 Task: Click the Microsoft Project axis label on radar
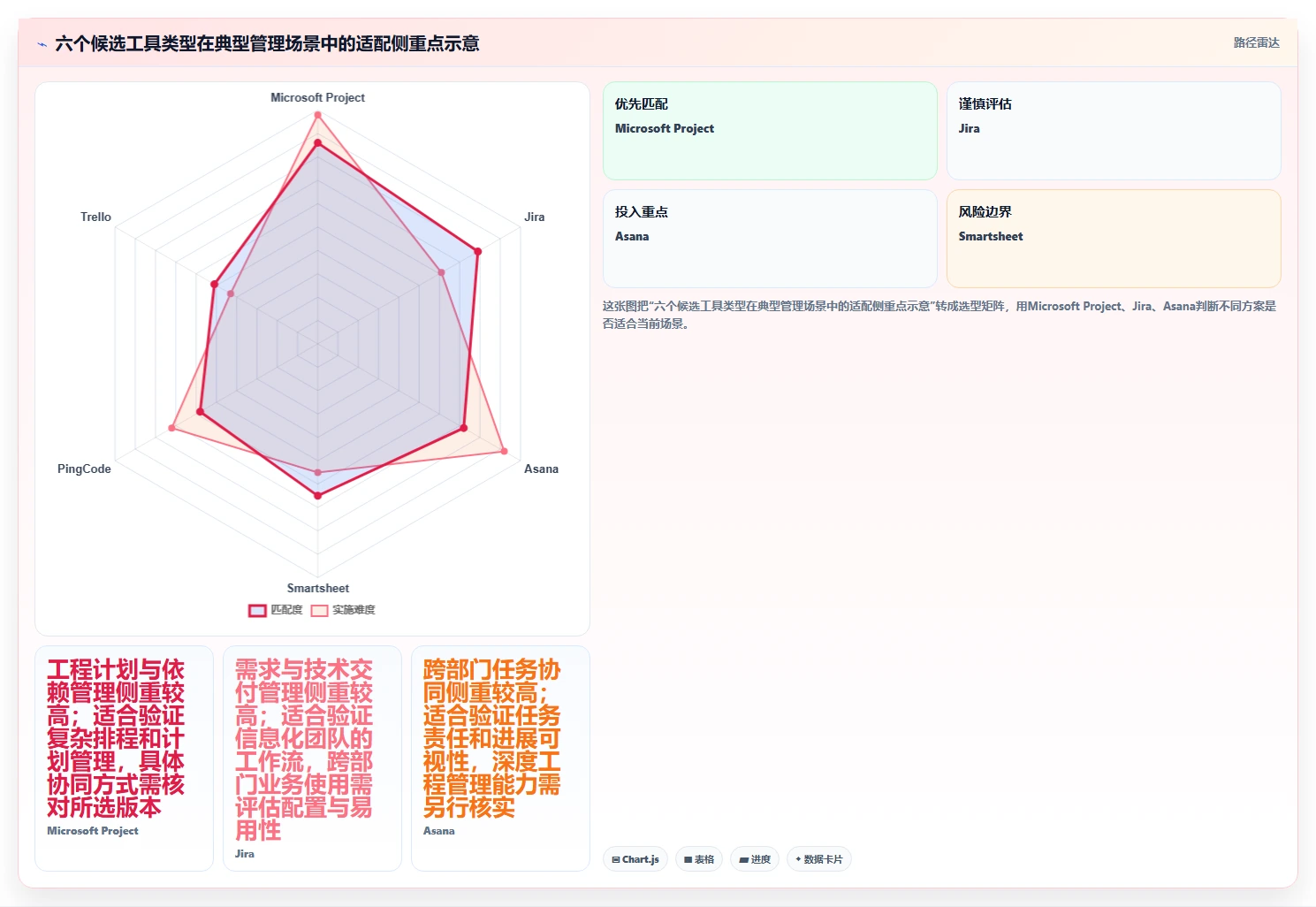pos(317,97)
